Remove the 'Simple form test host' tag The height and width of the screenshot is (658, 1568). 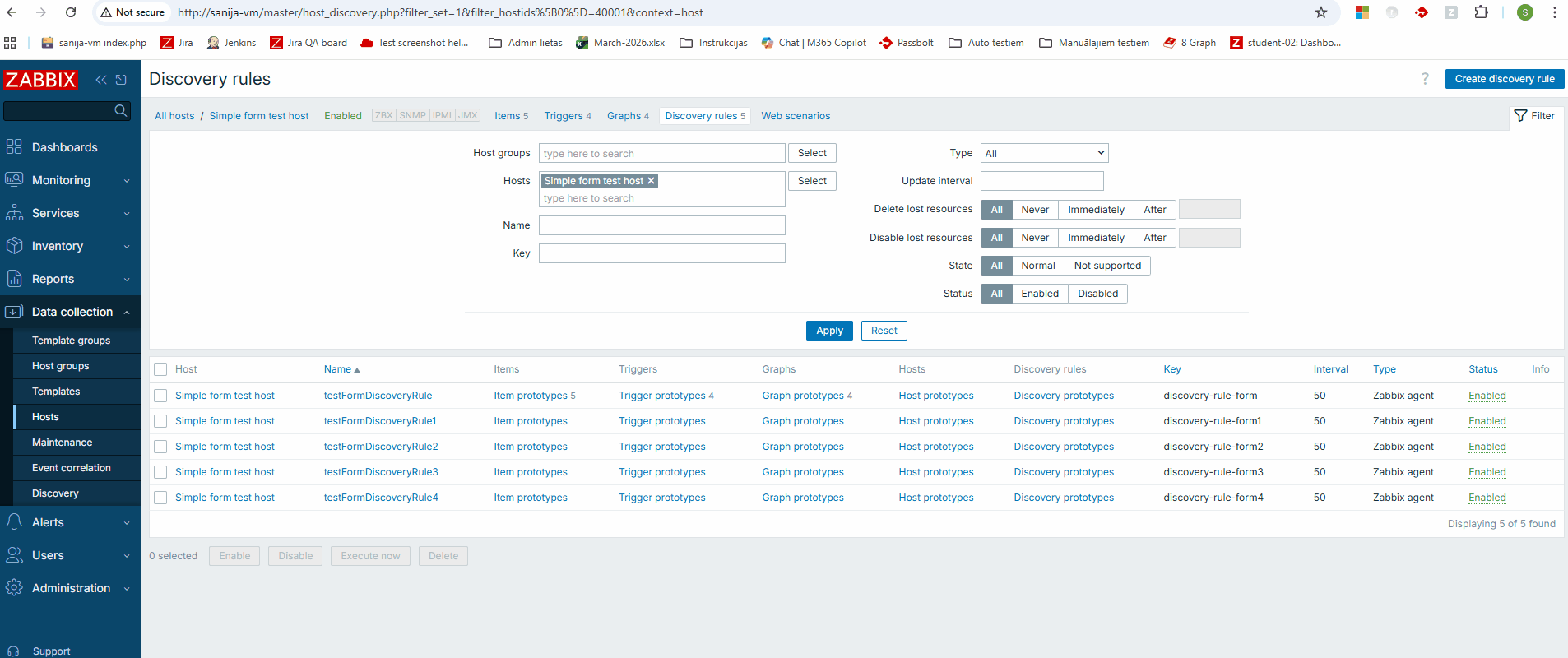(651, 181)
